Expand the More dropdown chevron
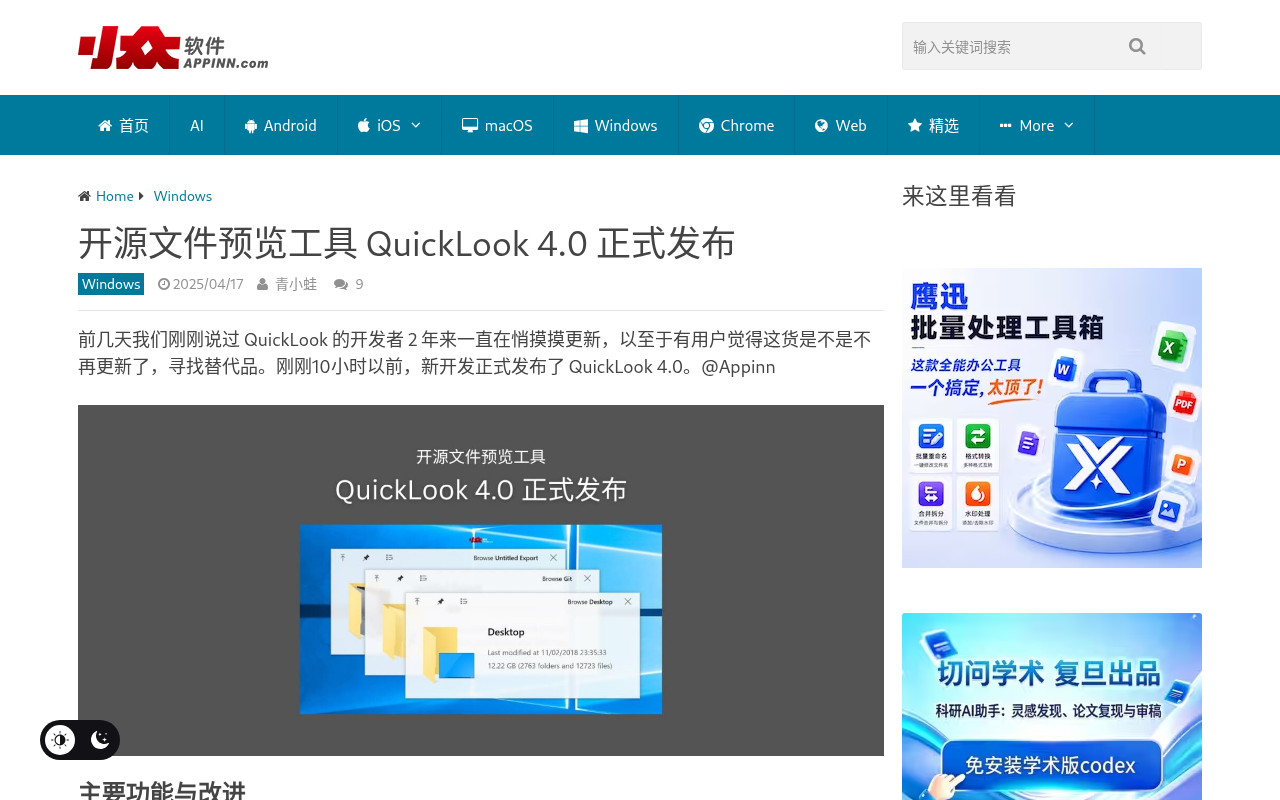The image size is (1280, 800). tap(1069, 125)
